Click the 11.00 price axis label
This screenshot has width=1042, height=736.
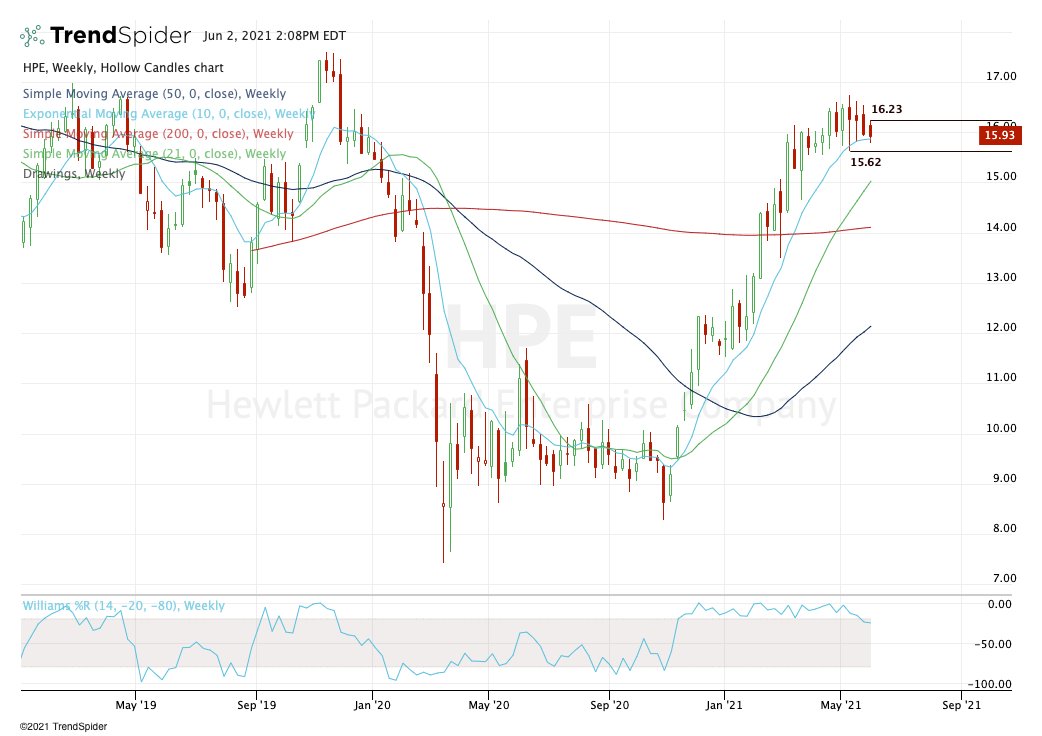tap(1001, 377)
